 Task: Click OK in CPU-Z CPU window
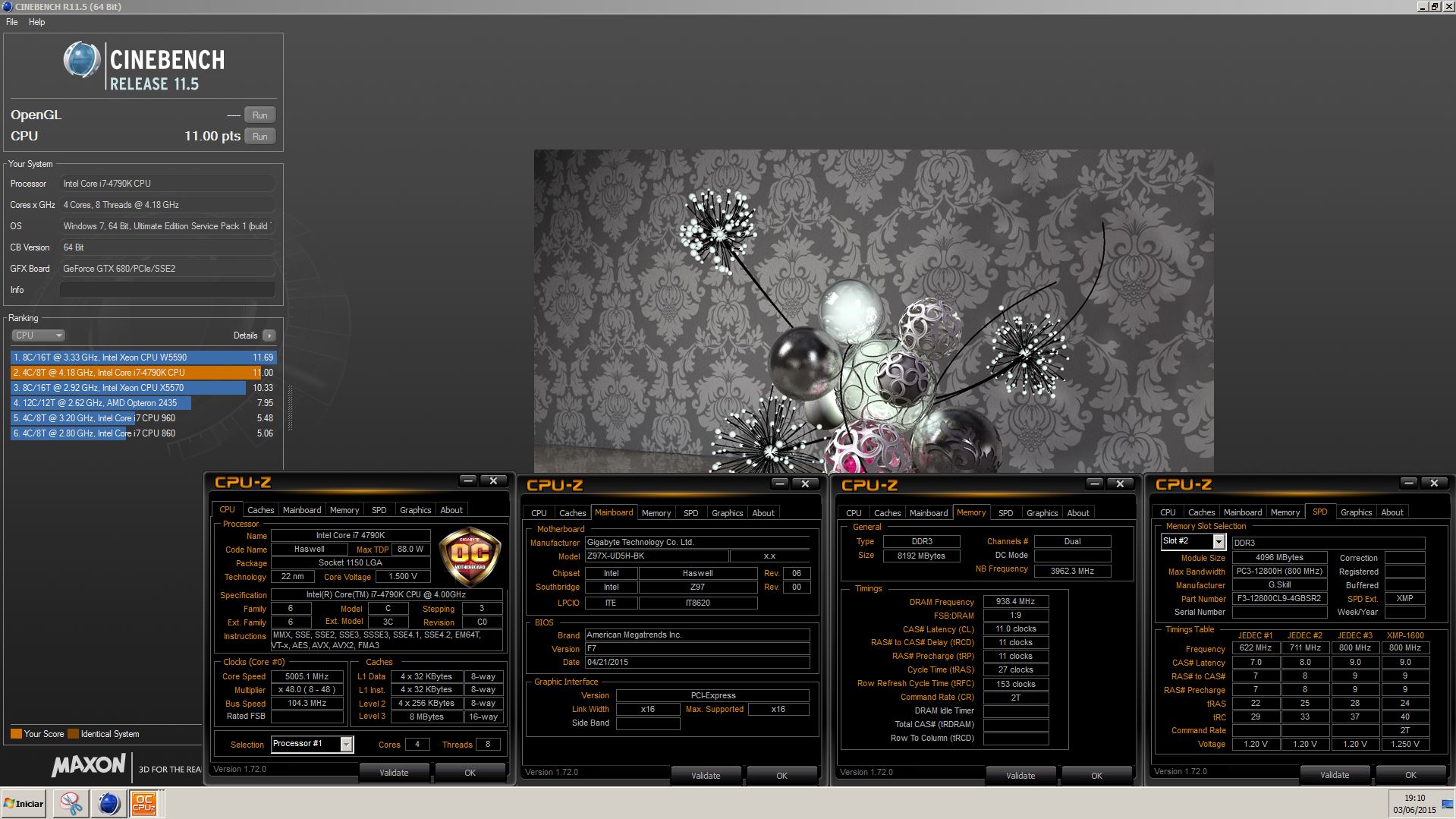[x=470, y=773]
